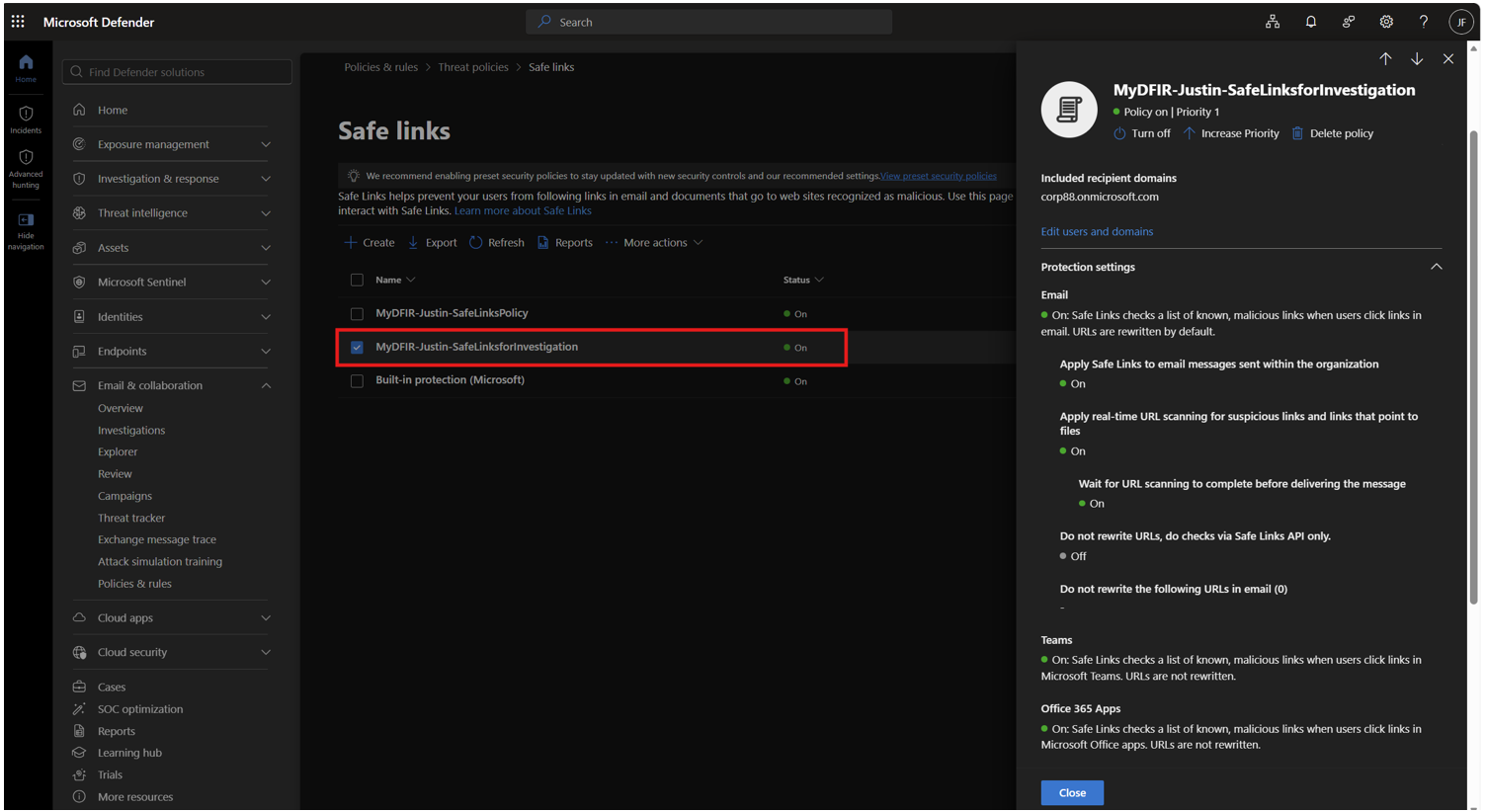The height and width of the screenshot is (812, 1486).
Task: Open Built-in protection (Microsoft) policy name
Action: [x=450, y=380]
